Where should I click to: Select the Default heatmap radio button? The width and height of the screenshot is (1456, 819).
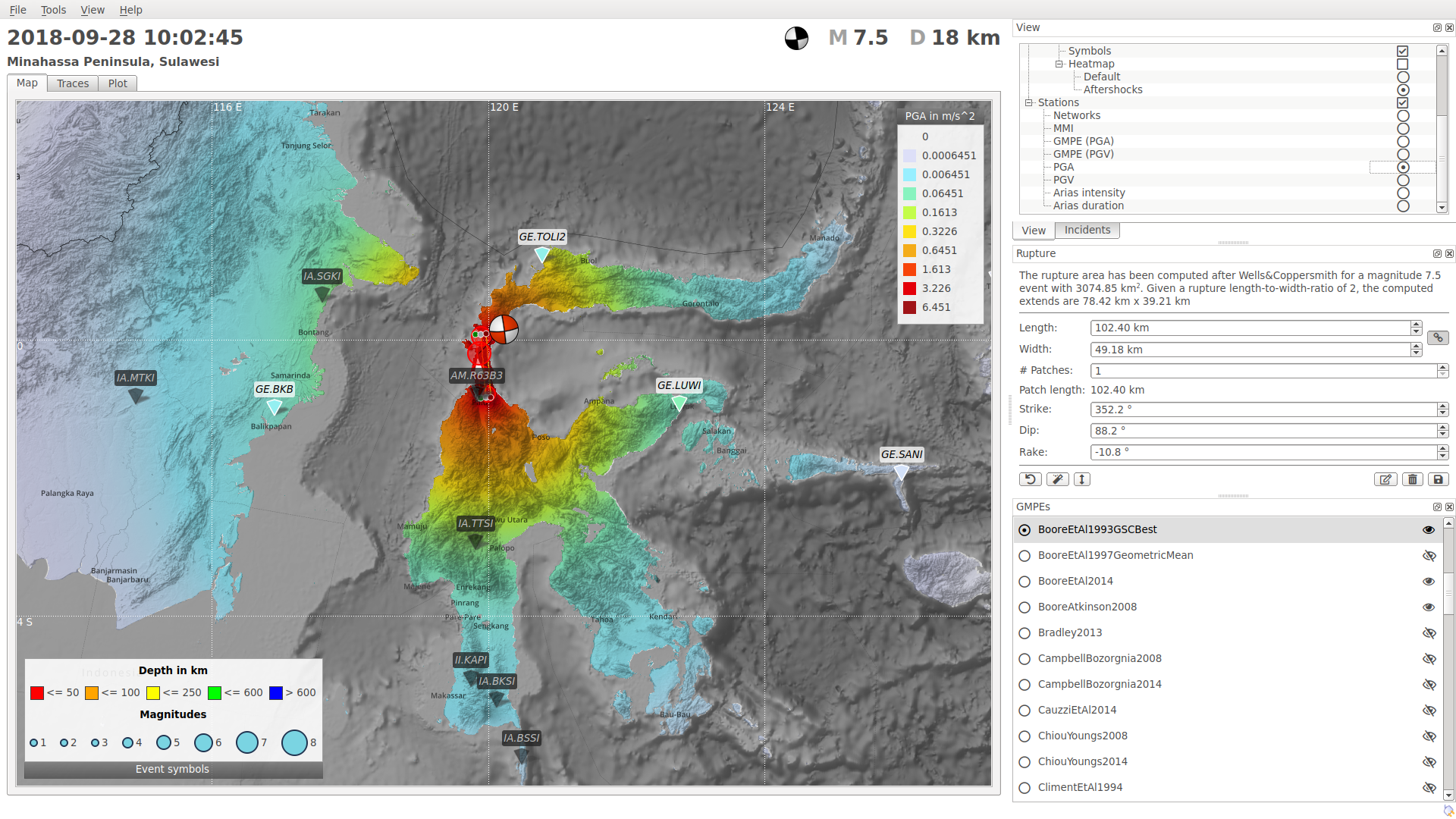click(x=1403, y=77)
